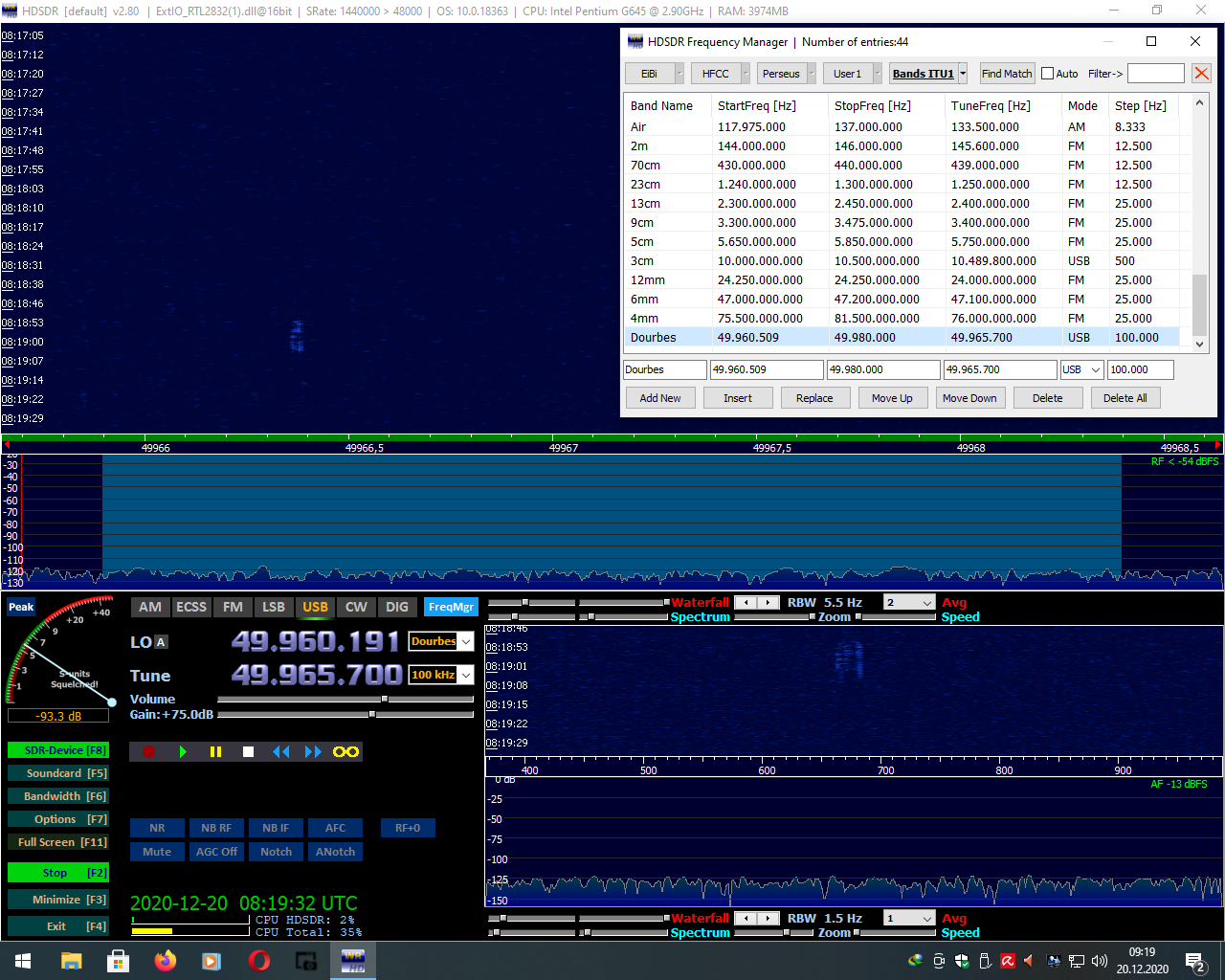The height and width of the screenshot is (980, 1225).
Task: Open the Safely Remove Hardware tray icon
Action: (985, 961)
